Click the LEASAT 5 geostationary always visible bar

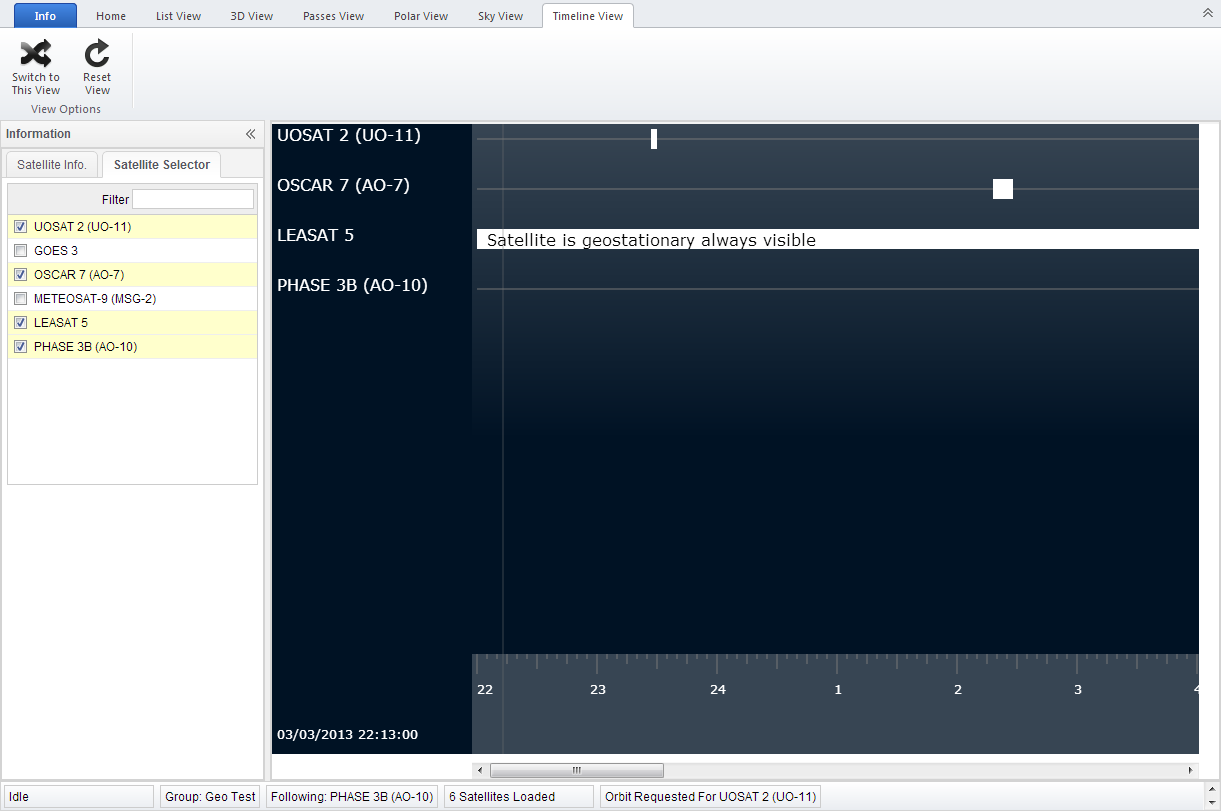click(838, 240)
